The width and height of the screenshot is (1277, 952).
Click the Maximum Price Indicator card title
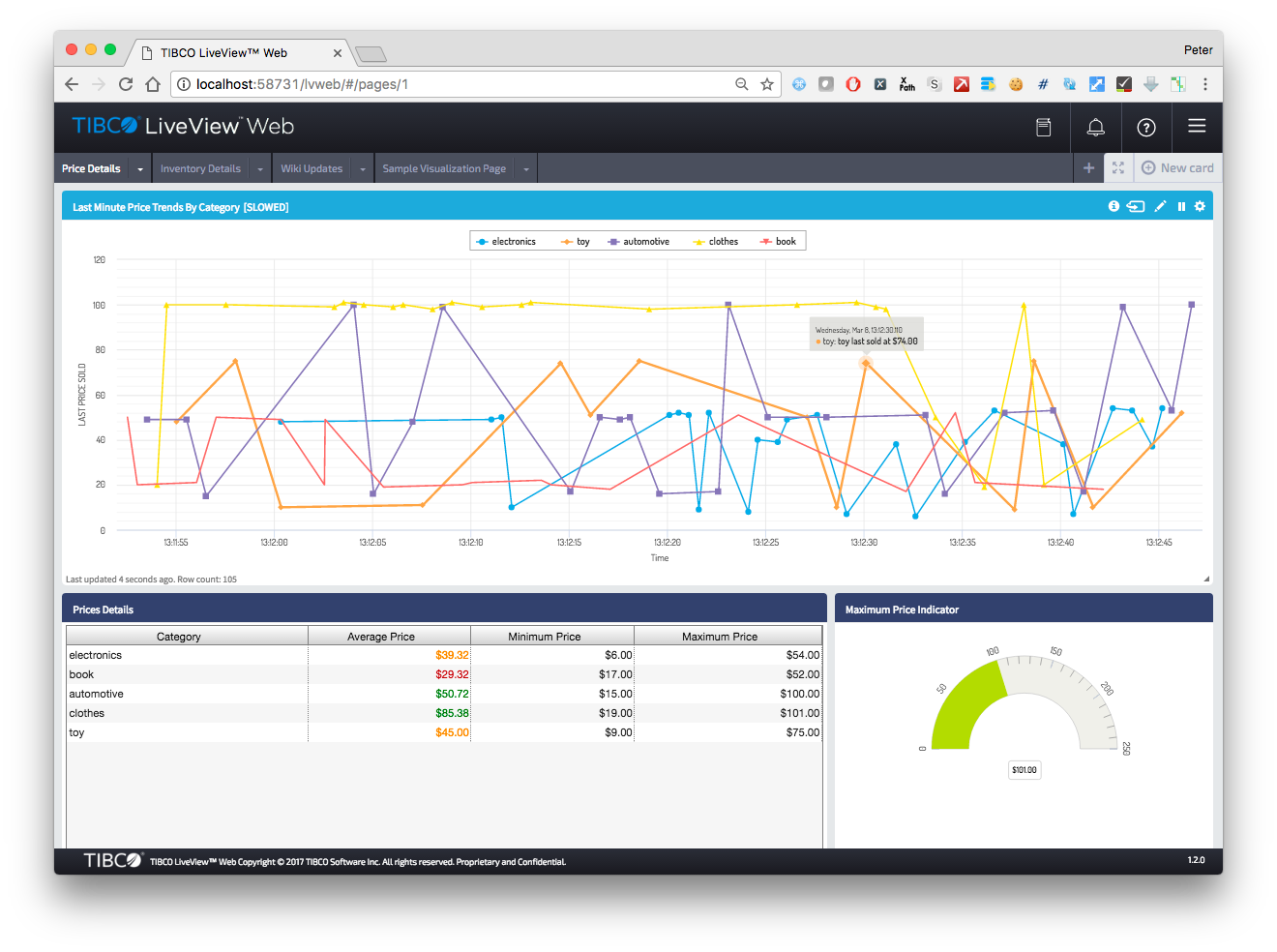pyautogui.click(x=902, y=610)
